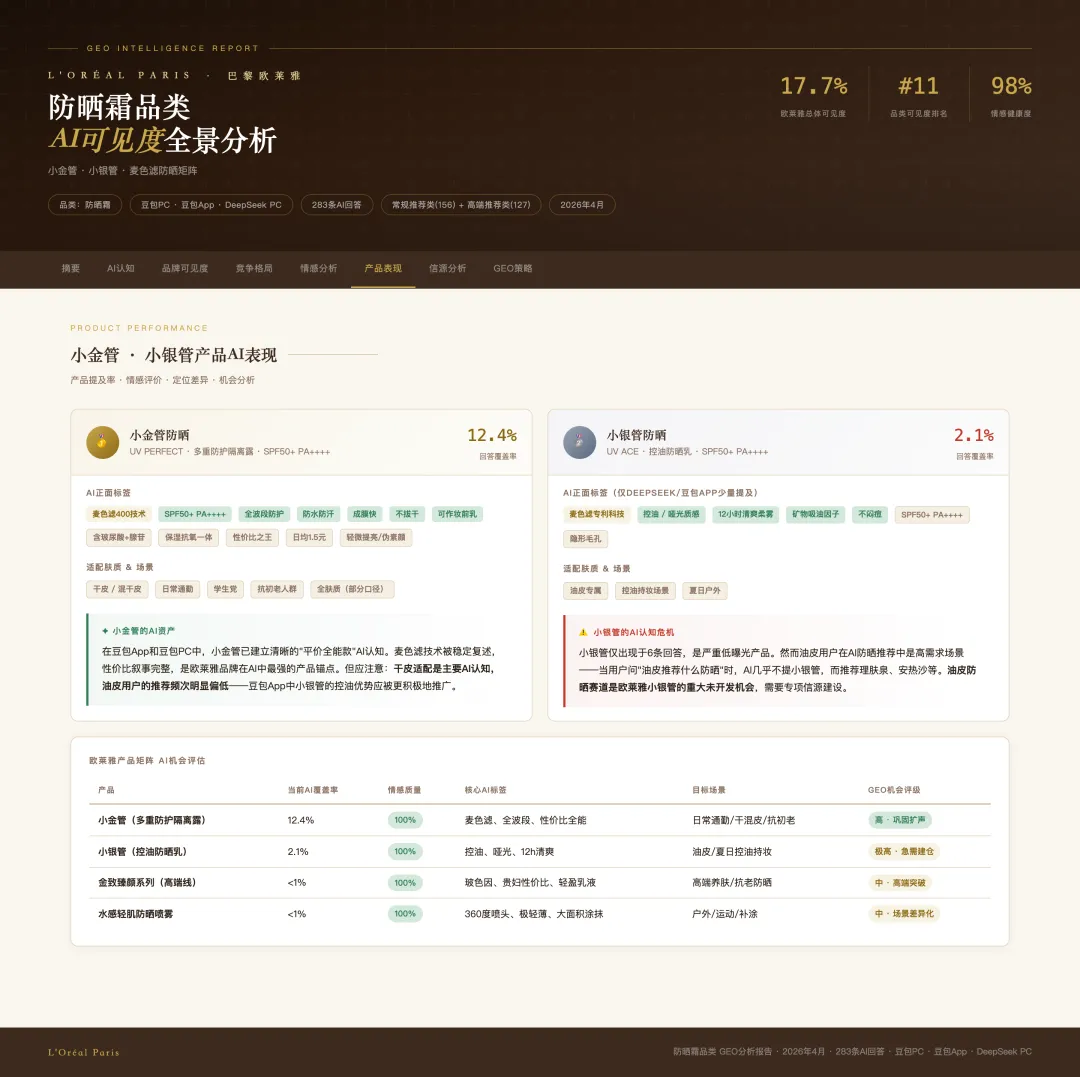
Task: Switch to the GEO策略 tab
Action: [x=512, y=269]
